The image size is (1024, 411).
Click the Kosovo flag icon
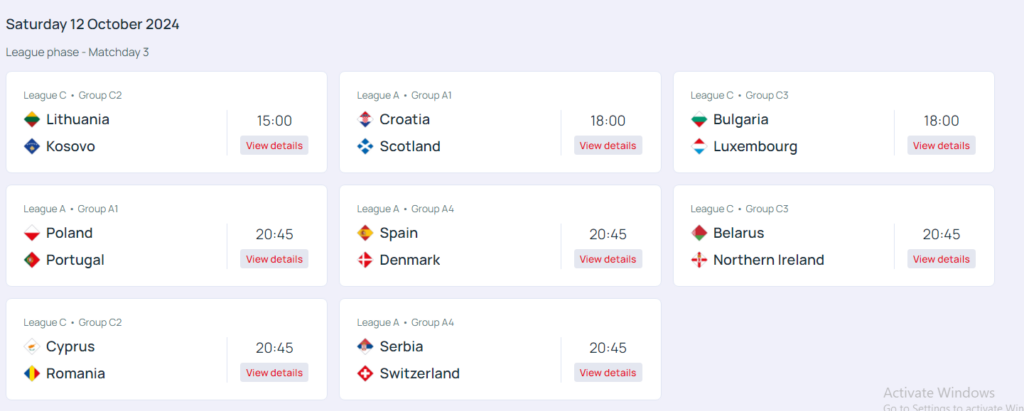coord(32,147)
